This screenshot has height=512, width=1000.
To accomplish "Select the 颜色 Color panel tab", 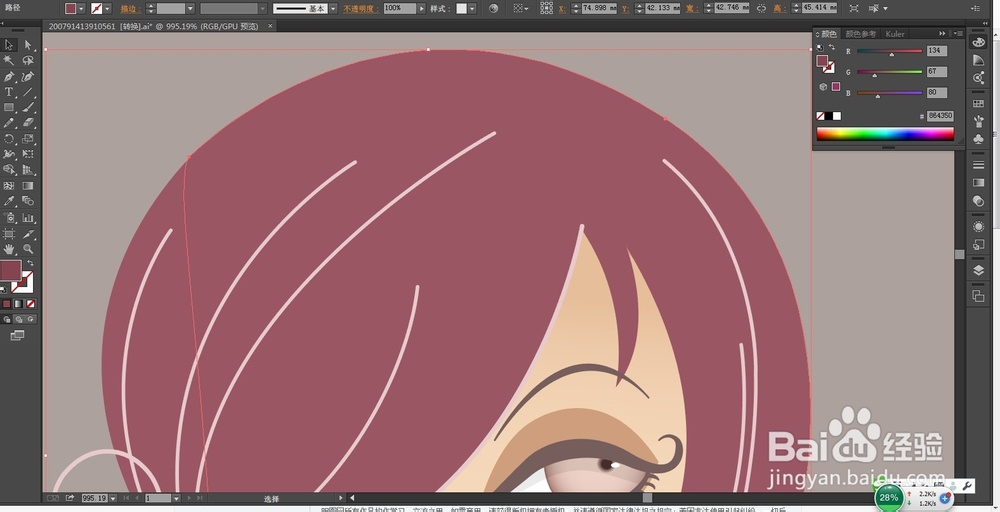I will point(828,34).
